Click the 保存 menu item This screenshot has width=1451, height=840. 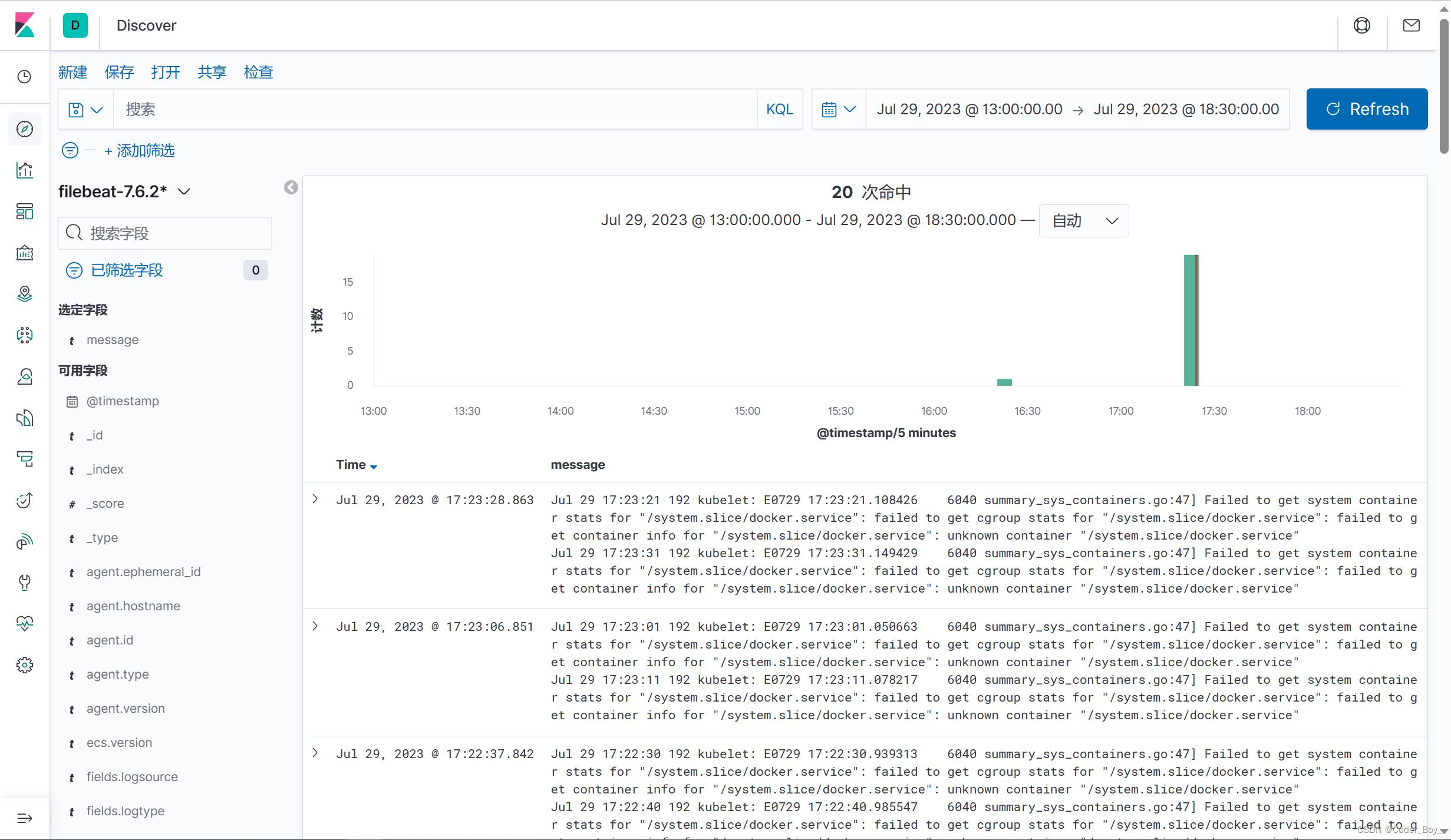tap(119, 72)
